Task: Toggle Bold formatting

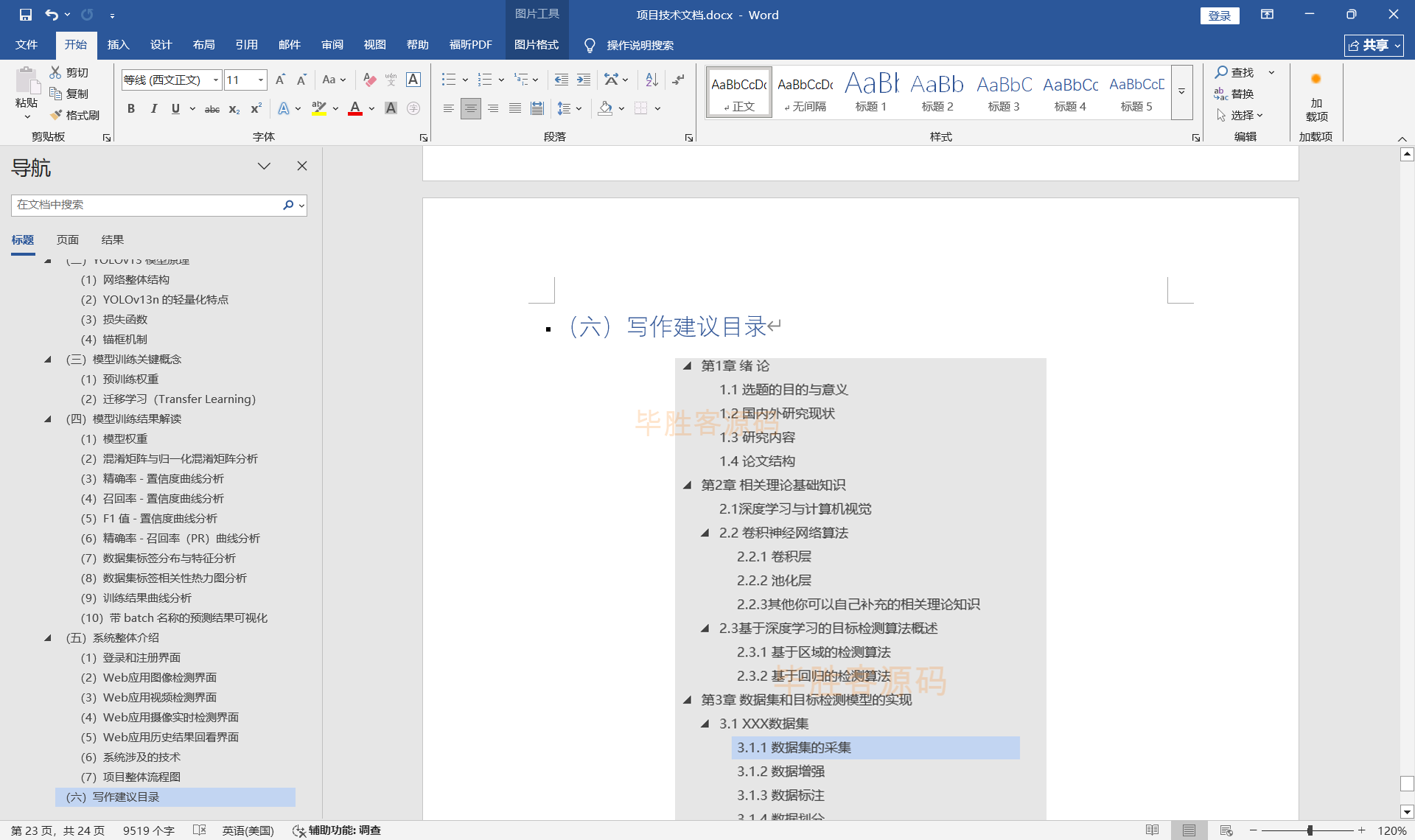Action: (131, 109)
